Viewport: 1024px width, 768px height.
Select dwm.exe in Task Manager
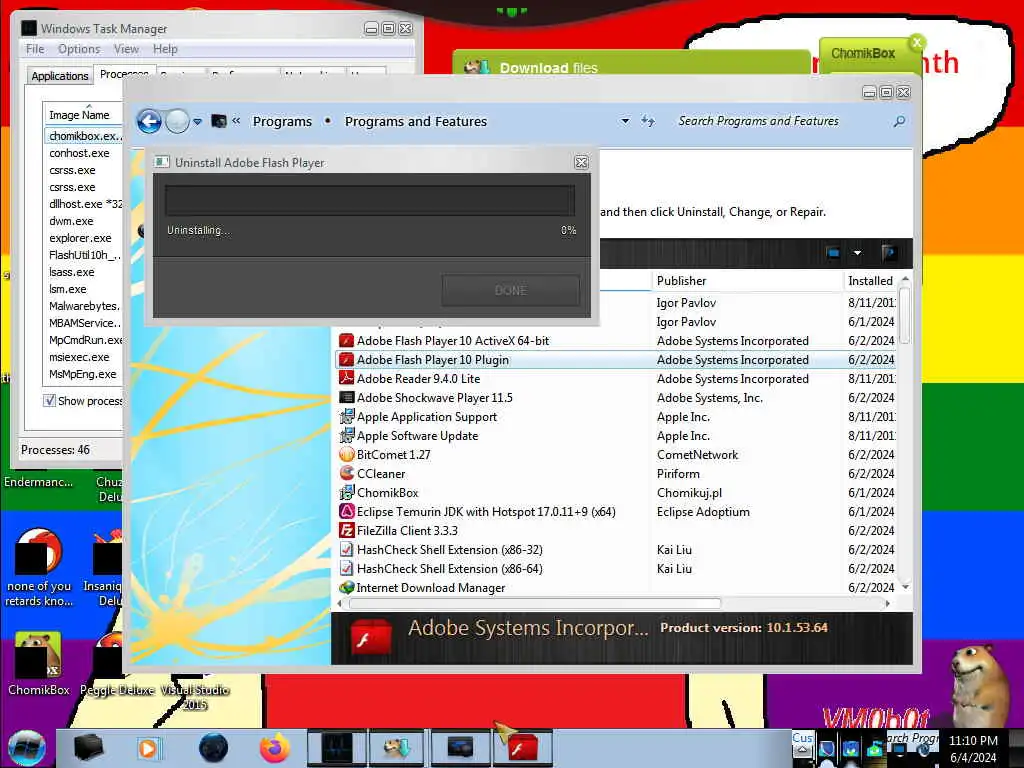71,221
